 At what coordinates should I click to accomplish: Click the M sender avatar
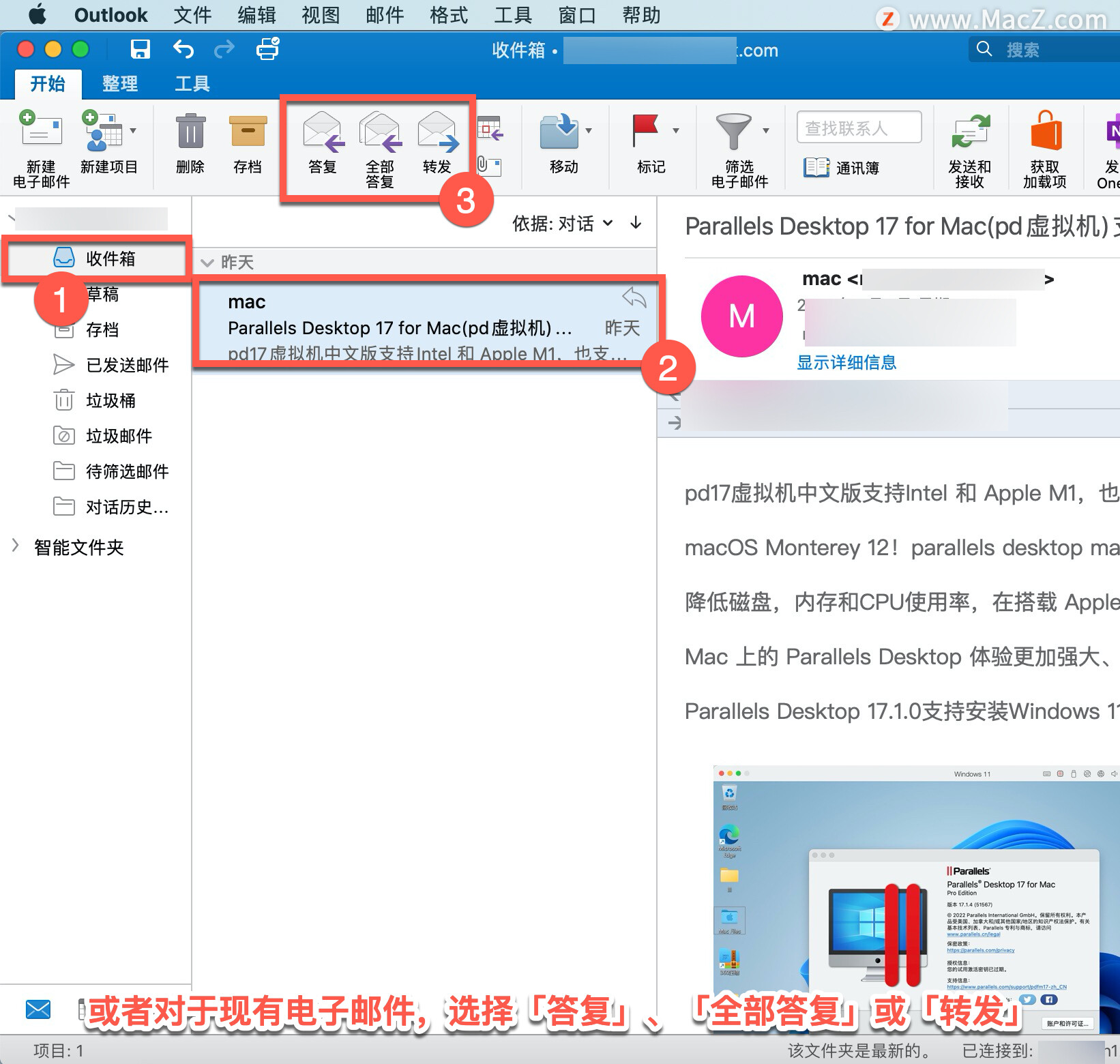[x=742, y=316]
